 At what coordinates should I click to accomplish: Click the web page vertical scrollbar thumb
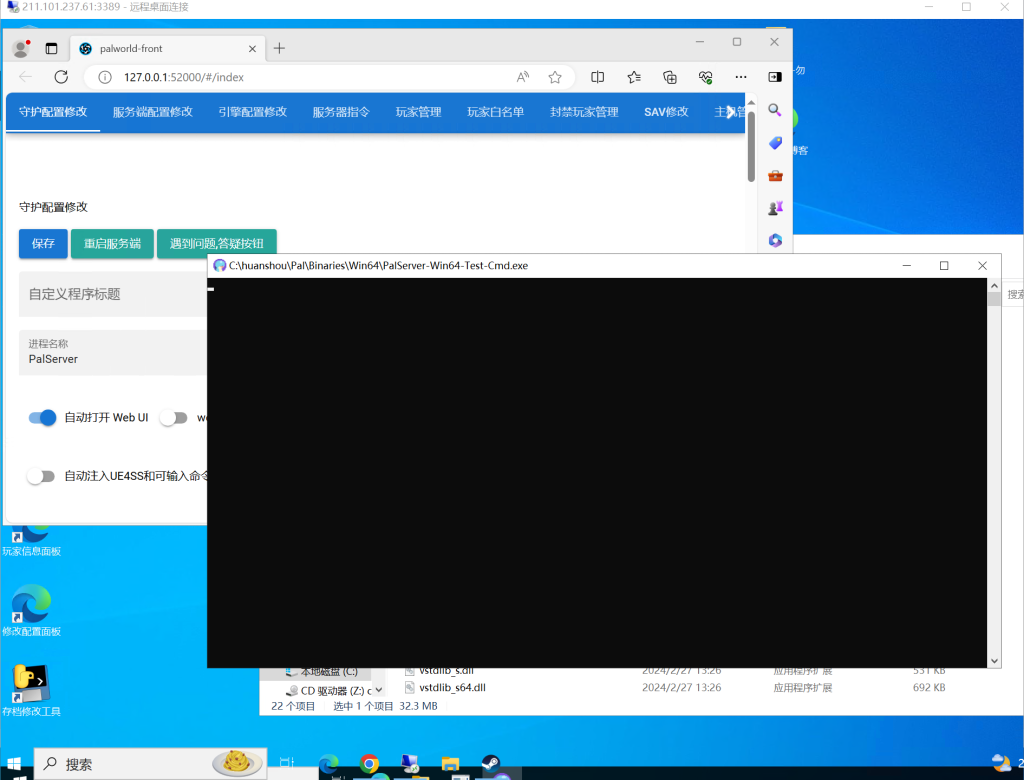point(751,146)
